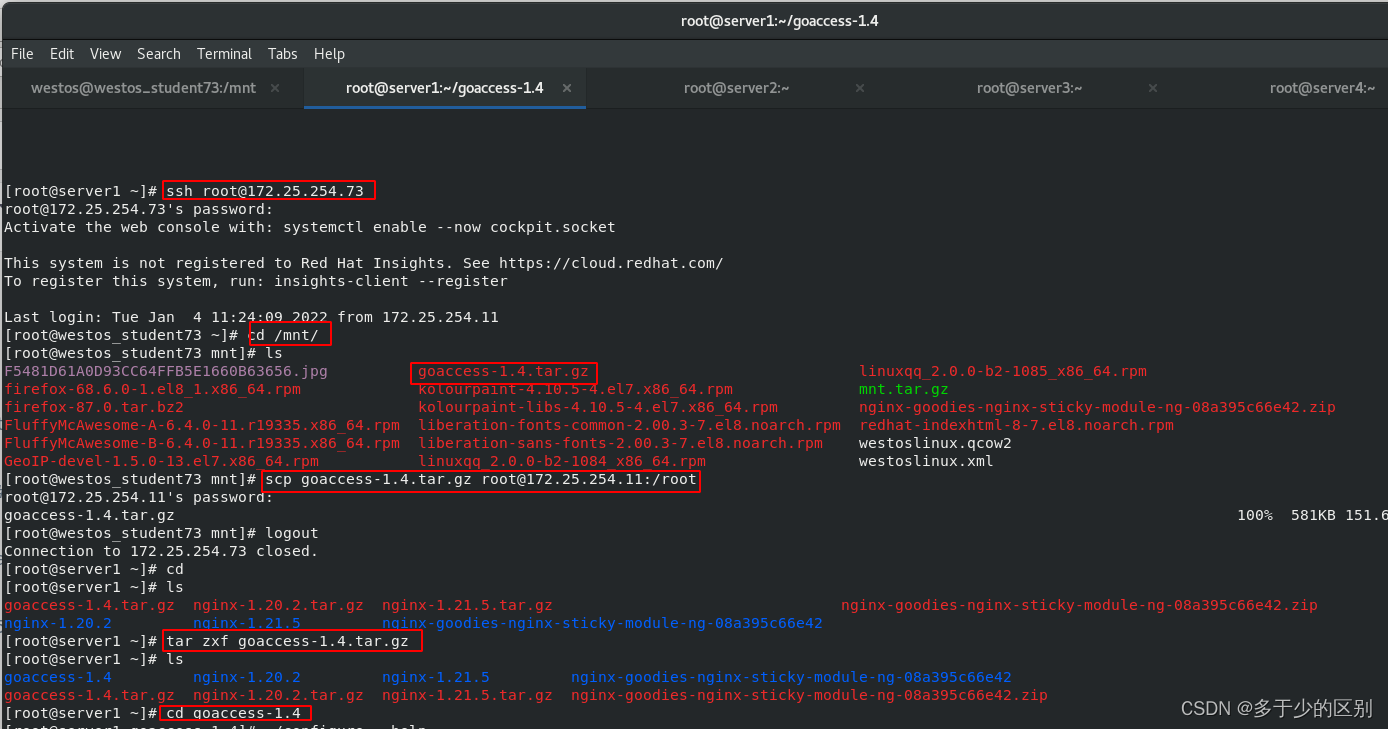Click the F5481D61A0D93CC64FFB5E1660B63656.jpg filename
1388x729 pixels.
(x=166, y=371)
